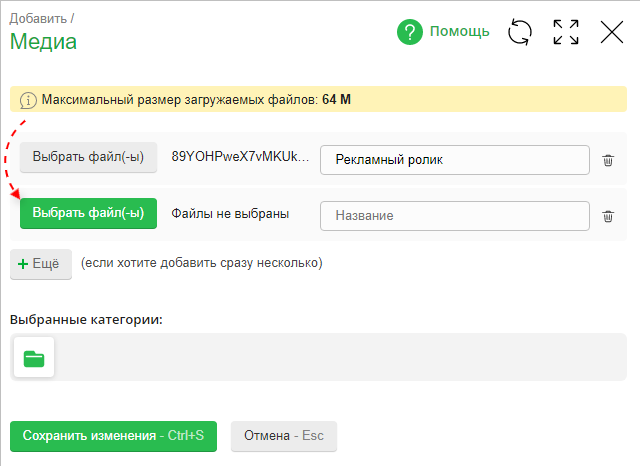Screen dimensions: 640x466
Task: Focus the empty Название input field
Action: coord(455,215)
